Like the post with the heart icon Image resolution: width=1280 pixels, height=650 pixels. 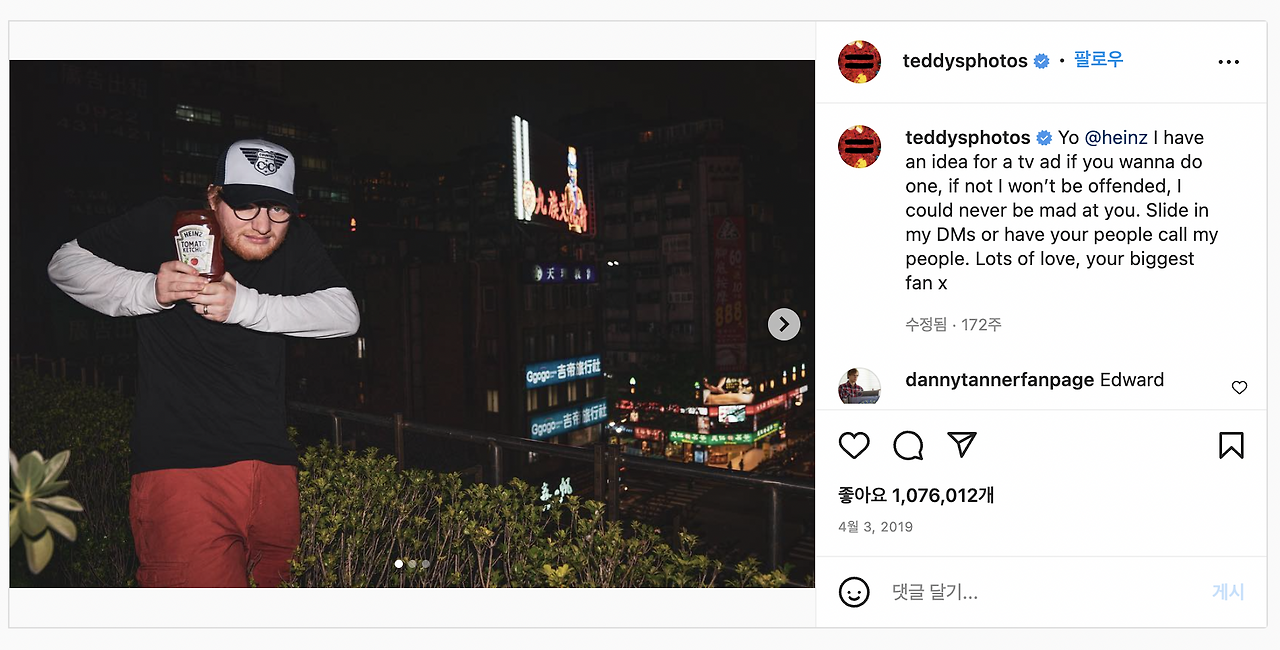tap(854, 445)
